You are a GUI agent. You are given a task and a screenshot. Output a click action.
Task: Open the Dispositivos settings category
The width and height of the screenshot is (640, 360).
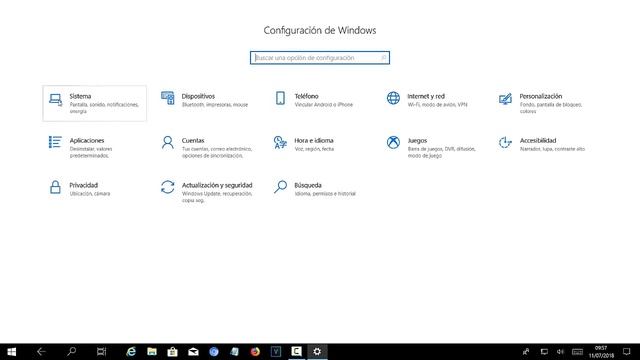pos(205,100)
